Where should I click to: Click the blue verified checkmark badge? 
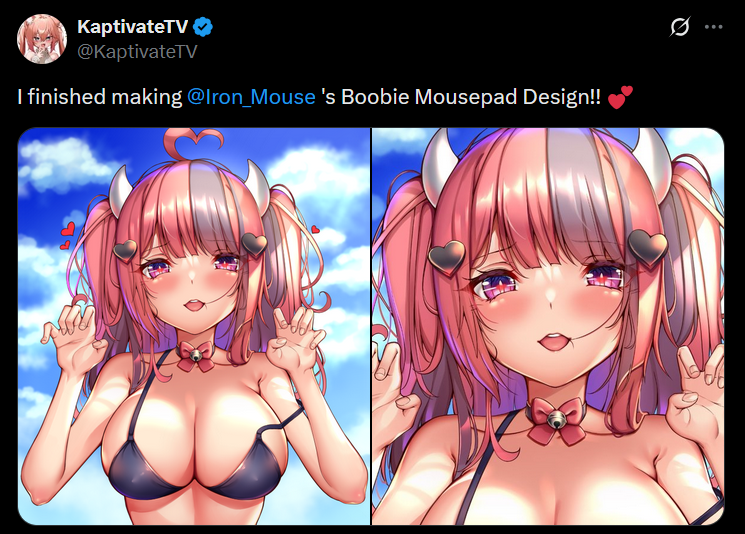tap(203, 27)
